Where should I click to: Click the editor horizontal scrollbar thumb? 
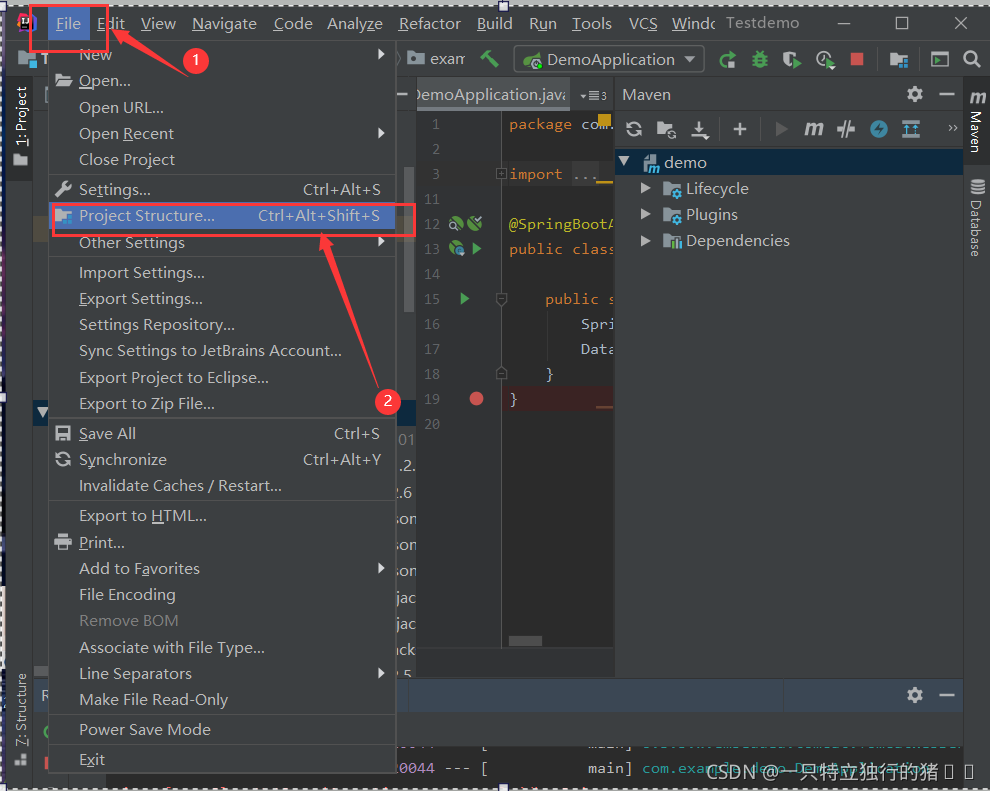525,641
